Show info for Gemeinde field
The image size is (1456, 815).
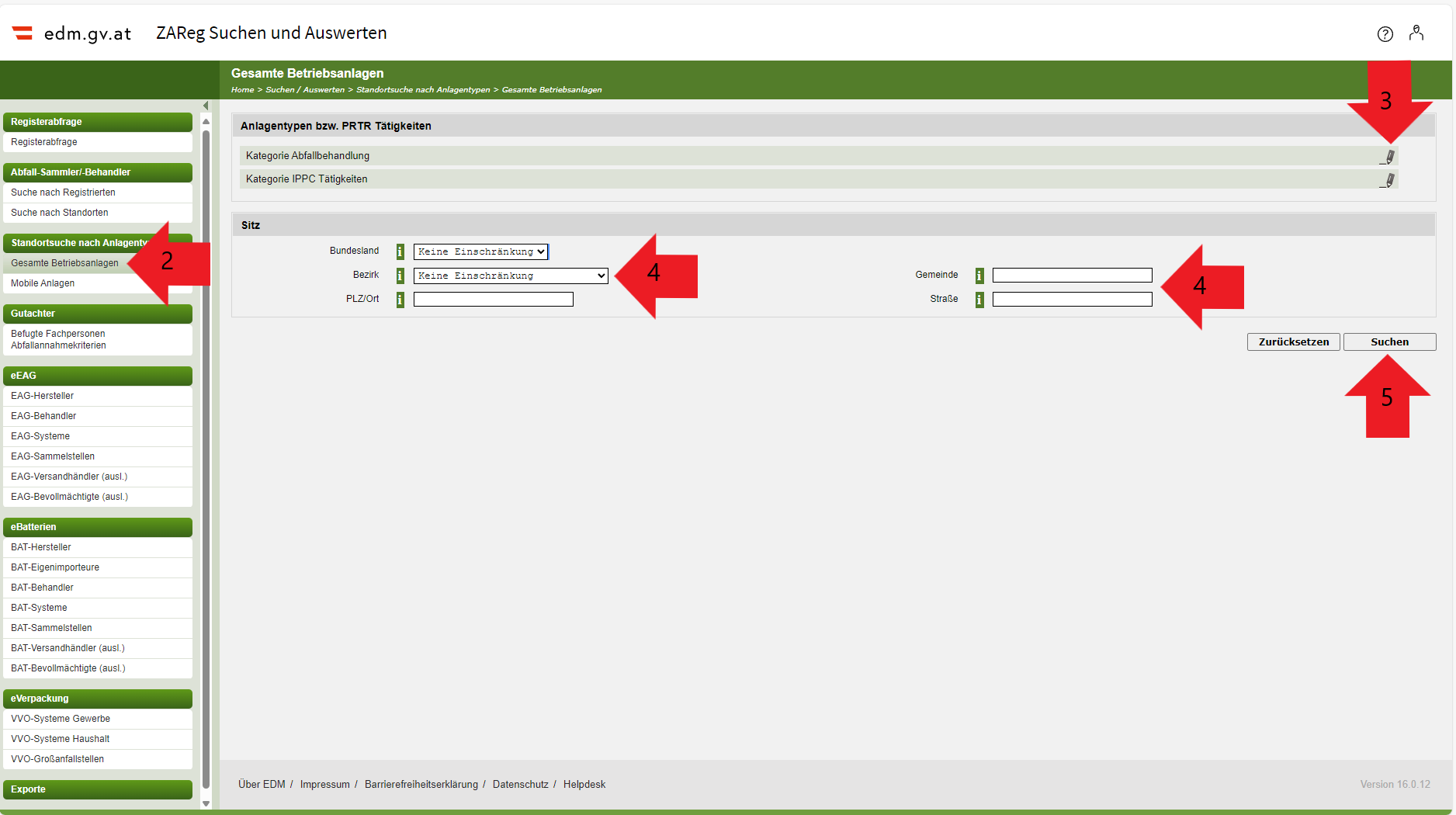(x=979, y=276)
